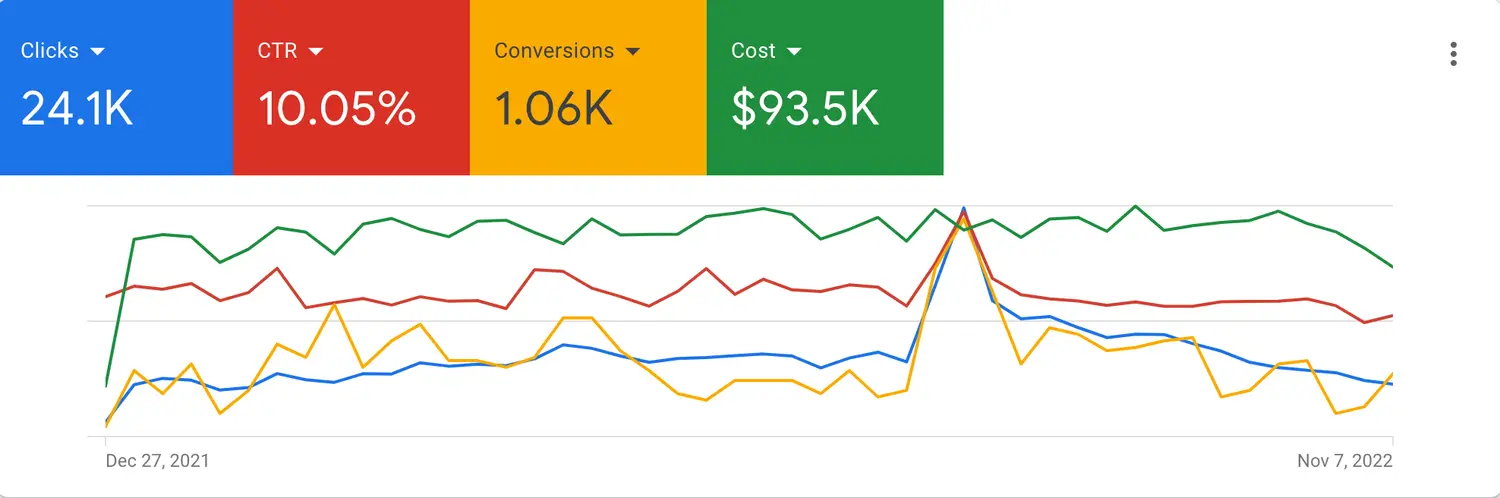Click the Nov 7, 2022 end date label
This screenshot has height=498, width=1500.
pyautogui.click(x=1344, y=461)
